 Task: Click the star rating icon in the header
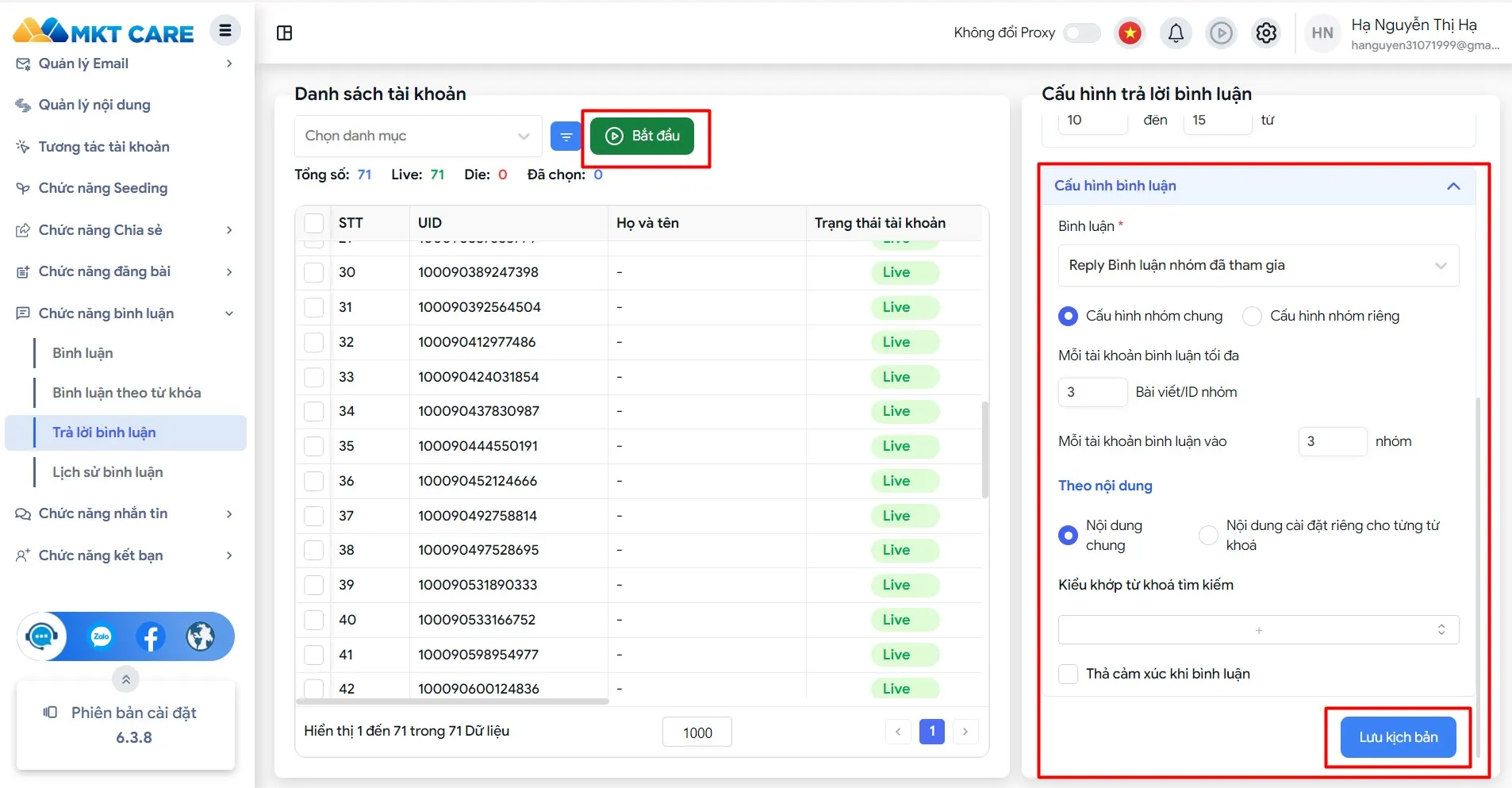click(1130, 33)
